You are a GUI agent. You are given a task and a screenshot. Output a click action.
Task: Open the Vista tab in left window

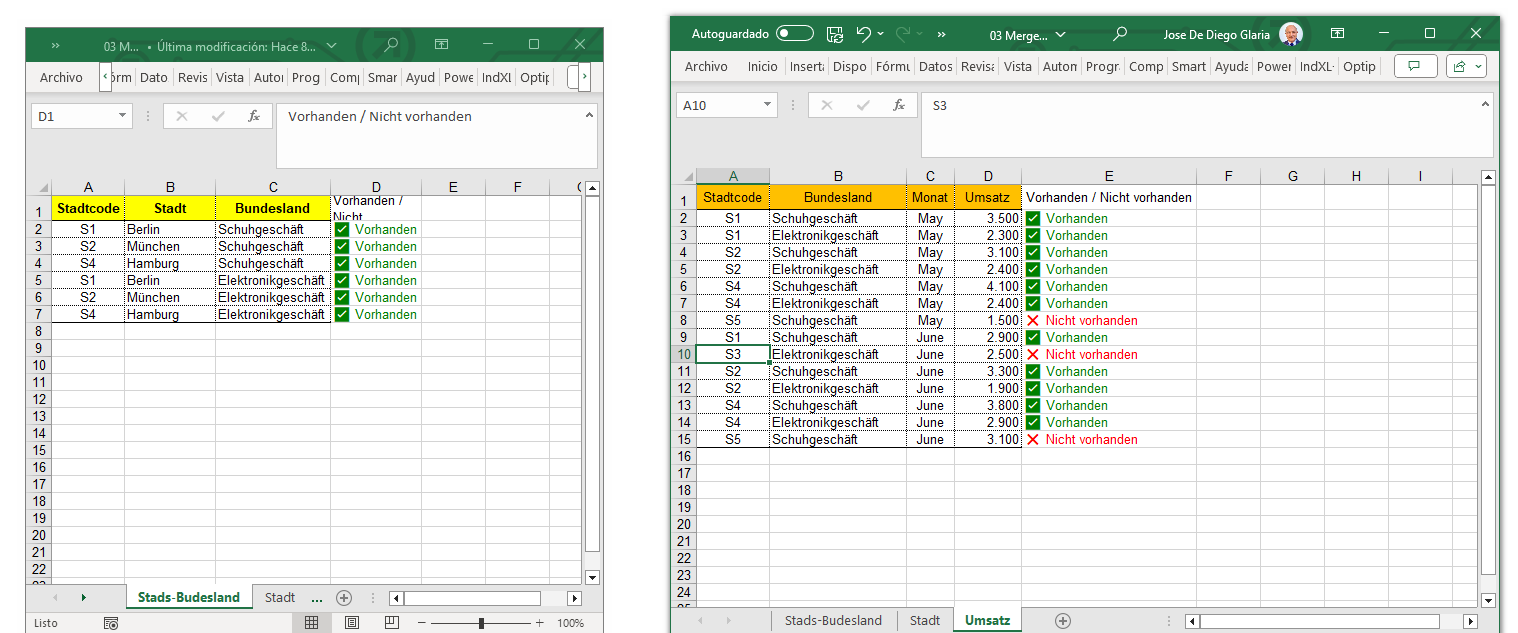[229, 77]
